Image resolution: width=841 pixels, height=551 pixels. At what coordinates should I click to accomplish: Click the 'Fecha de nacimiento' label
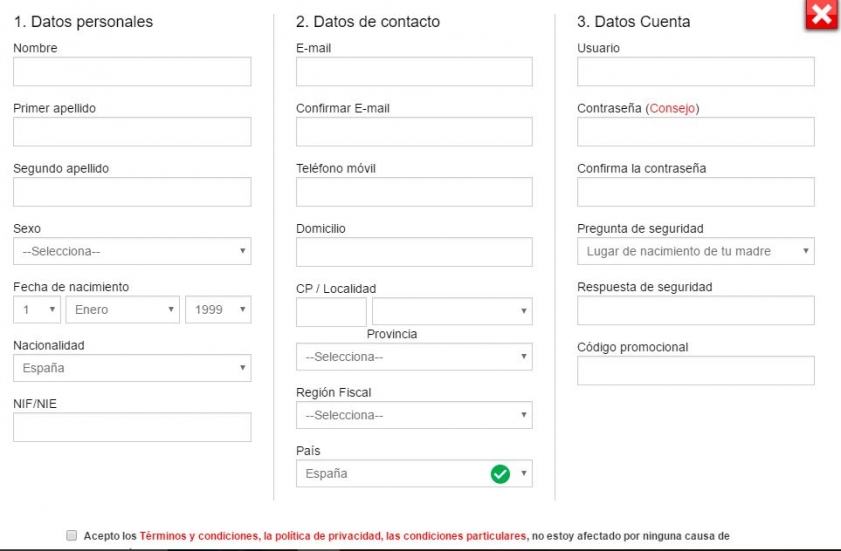pyautogui.click(x=71, y=287)
